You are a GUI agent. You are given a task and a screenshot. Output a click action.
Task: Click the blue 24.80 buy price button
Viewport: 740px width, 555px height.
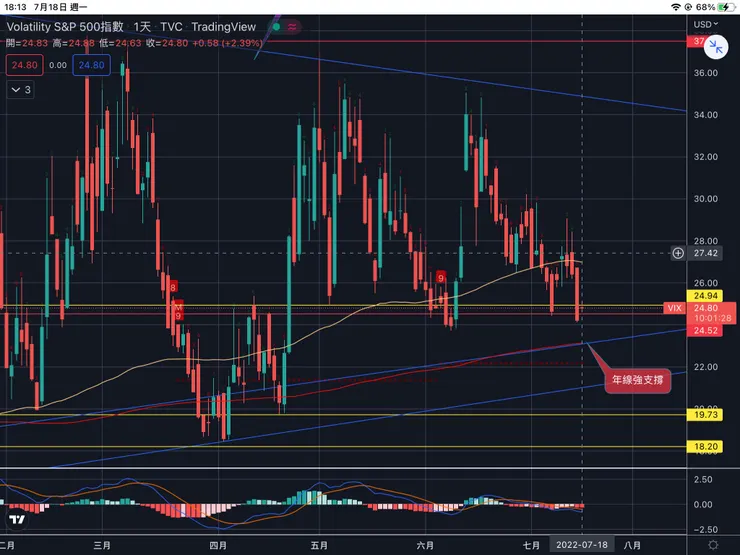(92, 65)
